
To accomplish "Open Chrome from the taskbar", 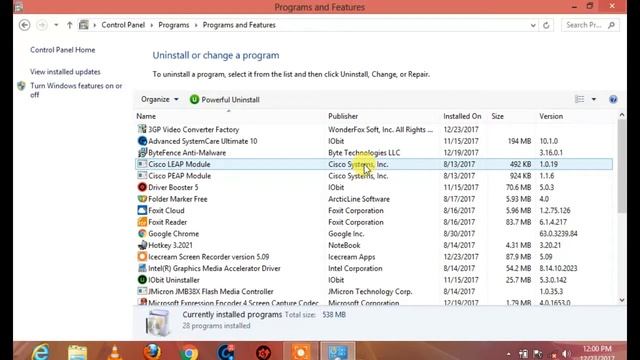I will 189,352.
